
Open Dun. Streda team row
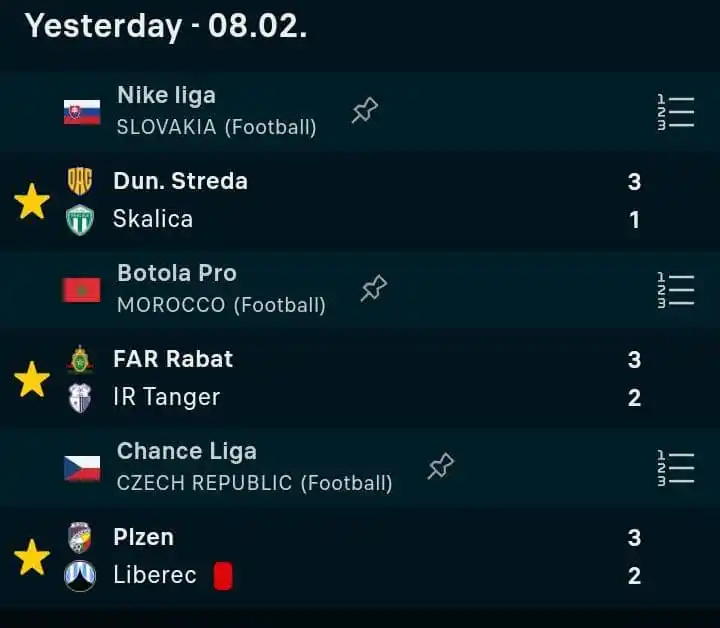354,181
